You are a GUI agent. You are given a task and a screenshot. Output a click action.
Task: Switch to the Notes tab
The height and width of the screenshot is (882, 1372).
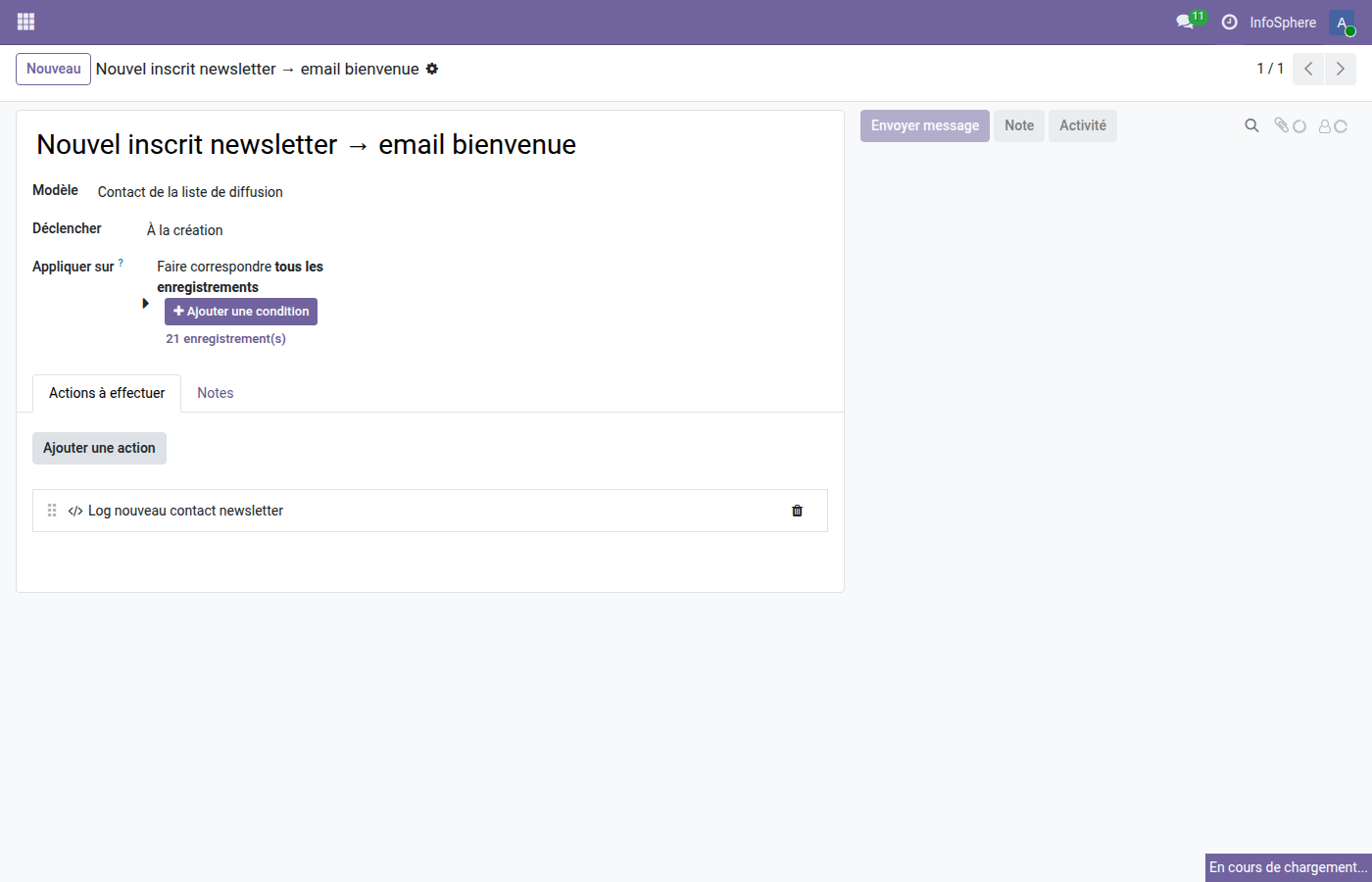point(215,393)
